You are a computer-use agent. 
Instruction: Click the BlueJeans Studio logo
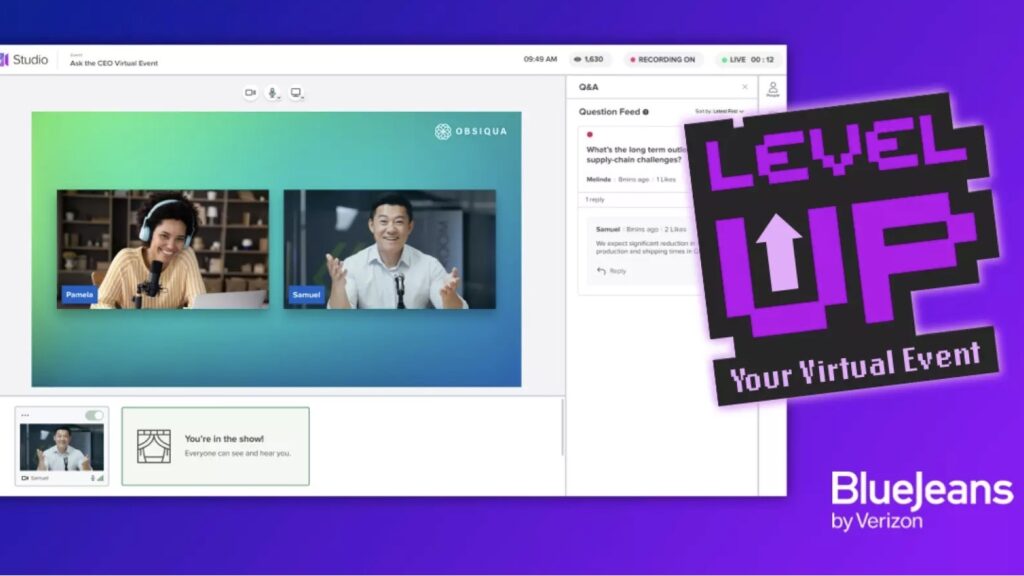click(24, 60)
